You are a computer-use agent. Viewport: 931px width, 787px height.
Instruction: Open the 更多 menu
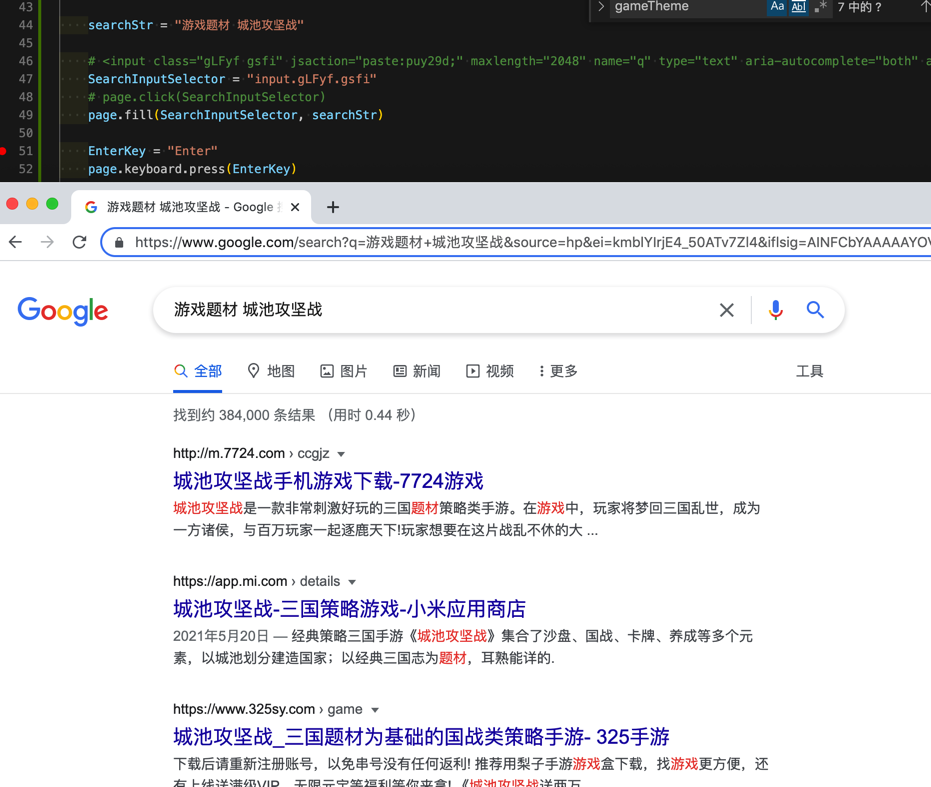click(558, 371)
